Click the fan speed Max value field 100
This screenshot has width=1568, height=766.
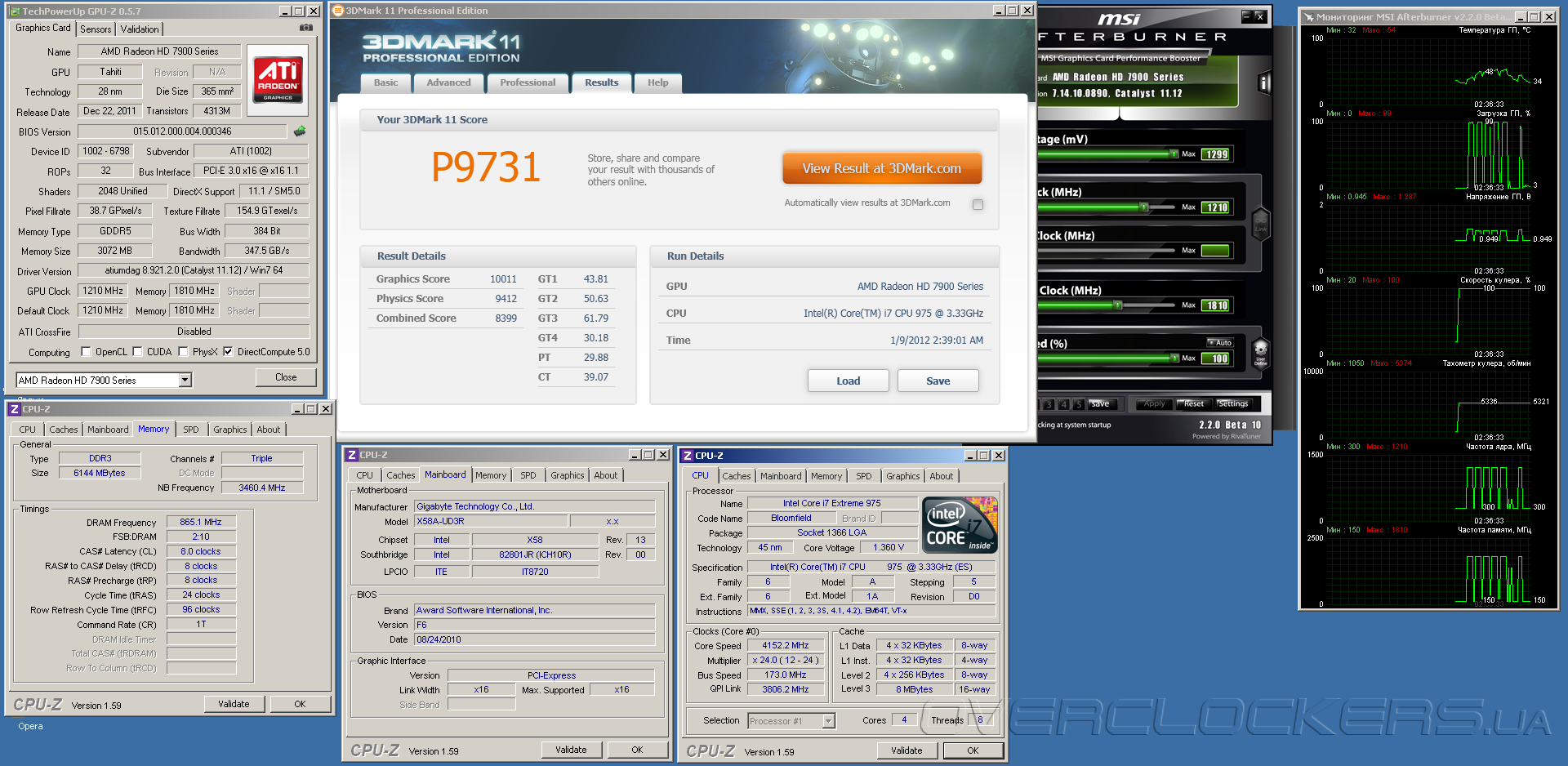tap(1216, 359)
